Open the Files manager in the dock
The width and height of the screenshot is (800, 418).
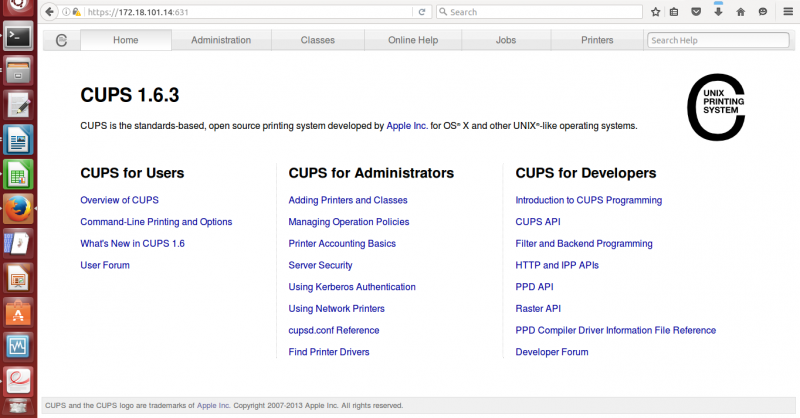(18, 70)
